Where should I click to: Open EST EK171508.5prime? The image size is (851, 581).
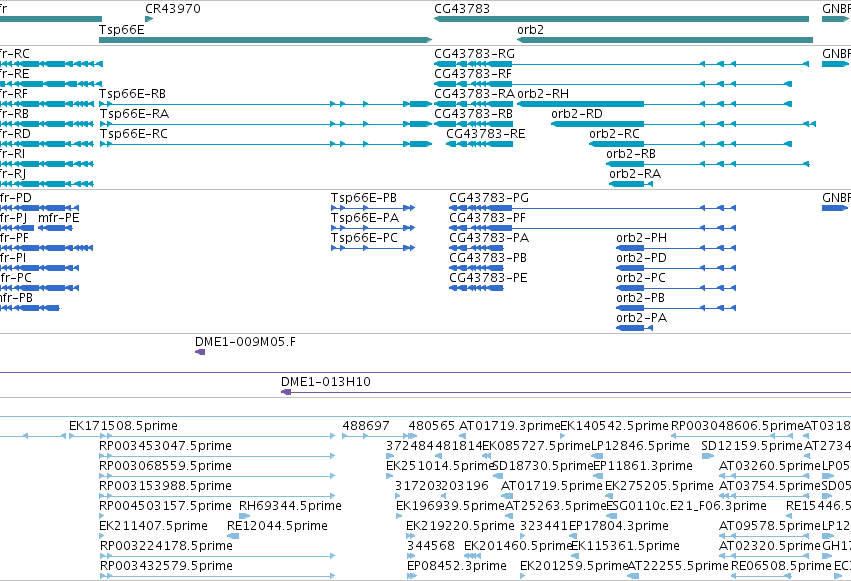click(x=123, y=426)
